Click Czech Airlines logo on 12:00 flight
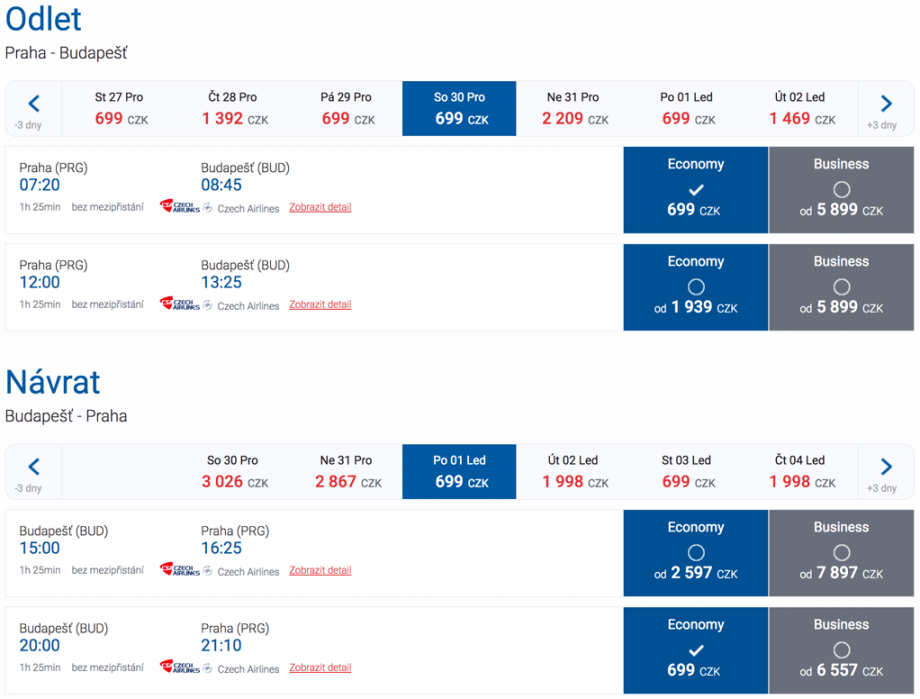920x699 pixels. click(x=180, y=304)
